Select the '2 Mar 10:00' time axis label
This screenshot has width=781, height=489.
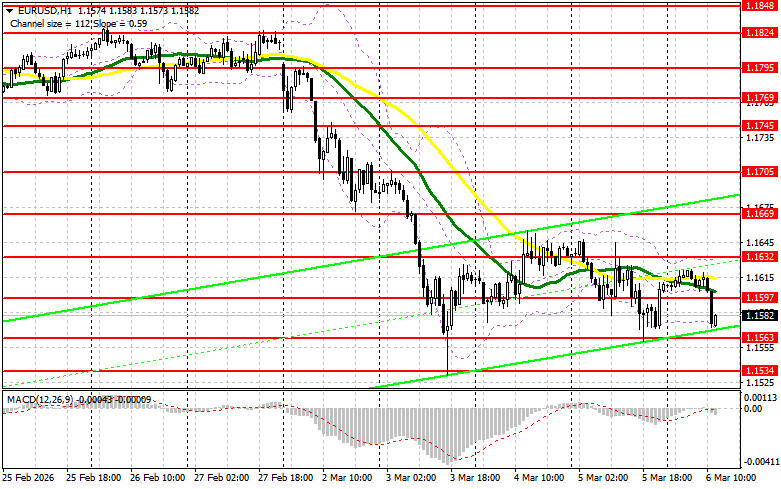point(347,478)
